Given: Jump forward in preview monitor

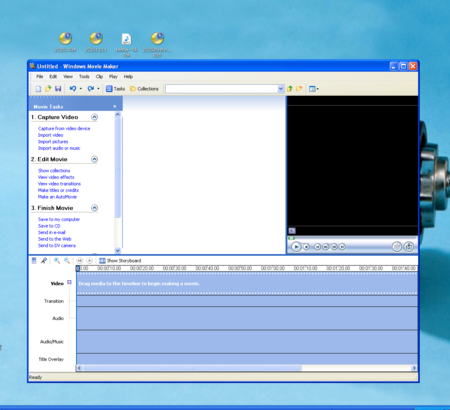Looking at the screenshot, I should (342, 247).
